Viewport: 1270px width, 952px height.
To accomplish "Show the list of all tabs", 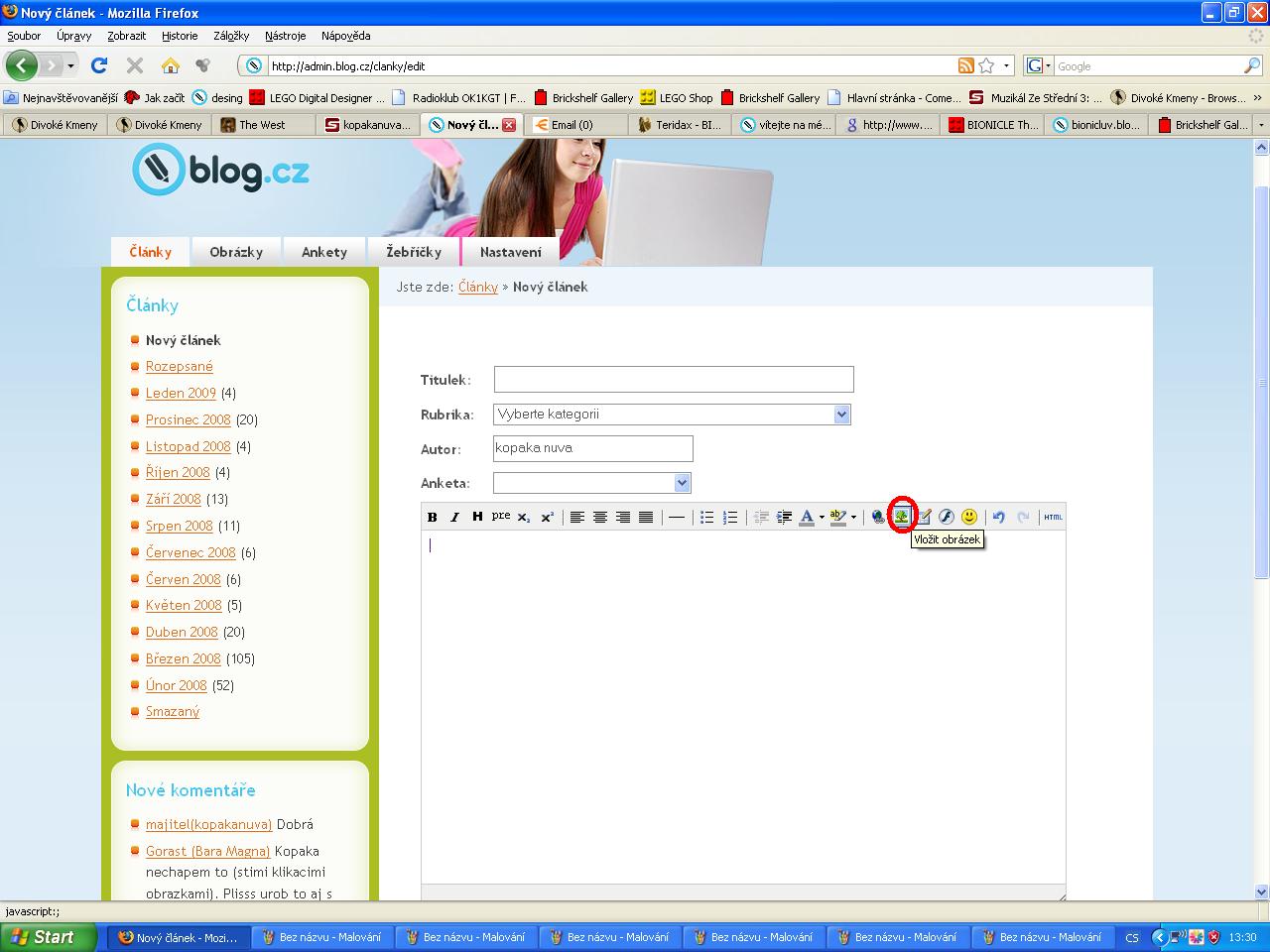I will (x=1261, y=125).
